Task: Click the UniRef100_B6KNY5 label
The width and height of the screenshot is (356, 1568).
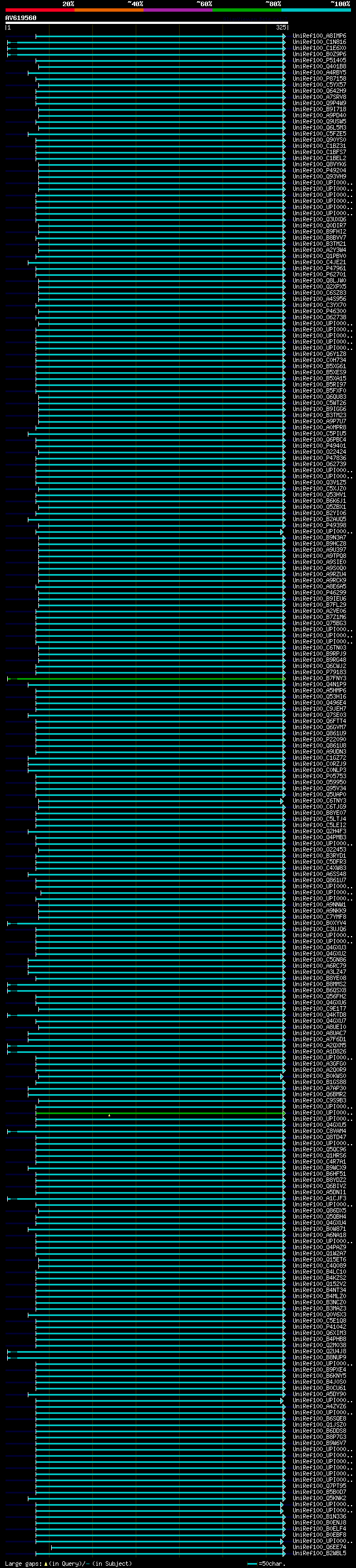Action: click(x=319, y=1376)
